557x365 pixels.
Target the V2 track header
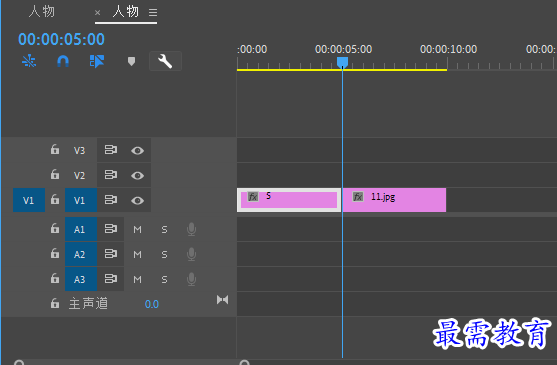point(79,175)
